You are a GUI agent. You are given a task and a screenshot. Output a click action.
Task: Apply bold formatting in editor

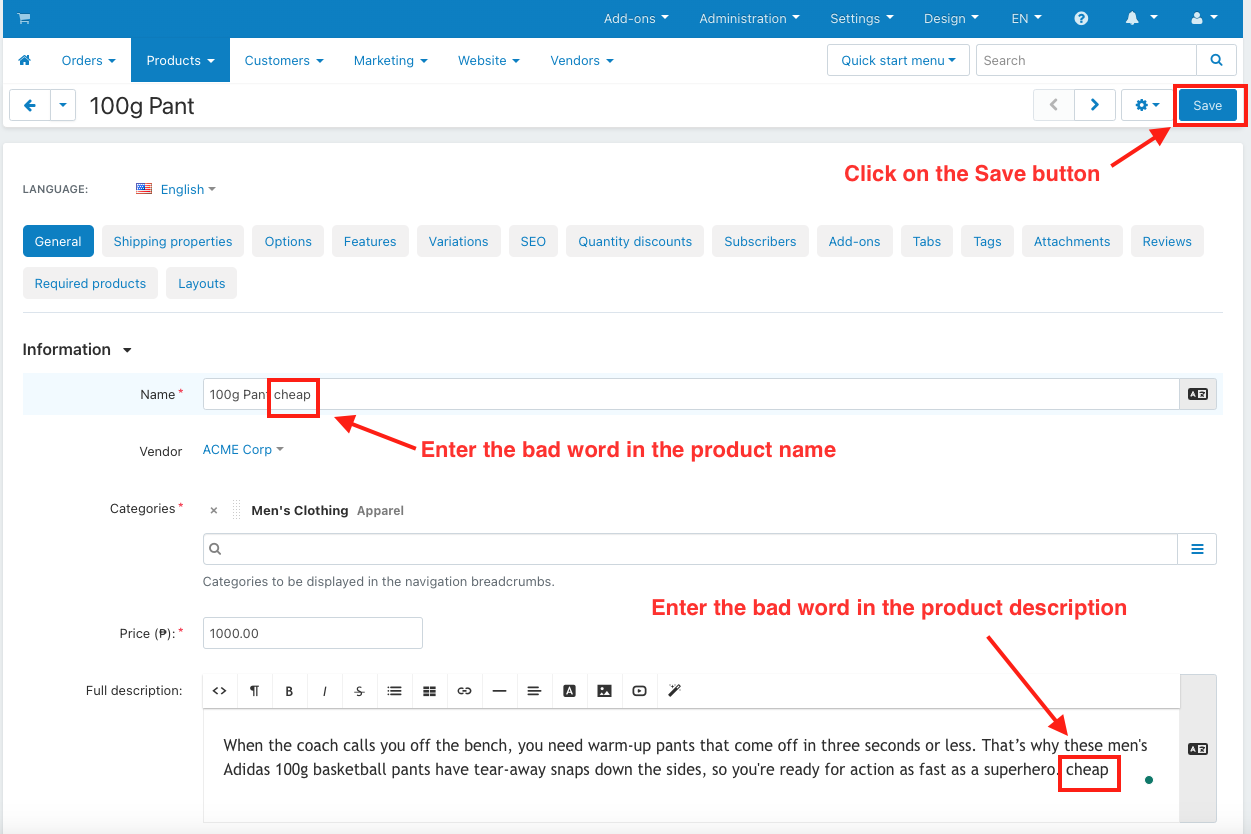coord(289,691)
